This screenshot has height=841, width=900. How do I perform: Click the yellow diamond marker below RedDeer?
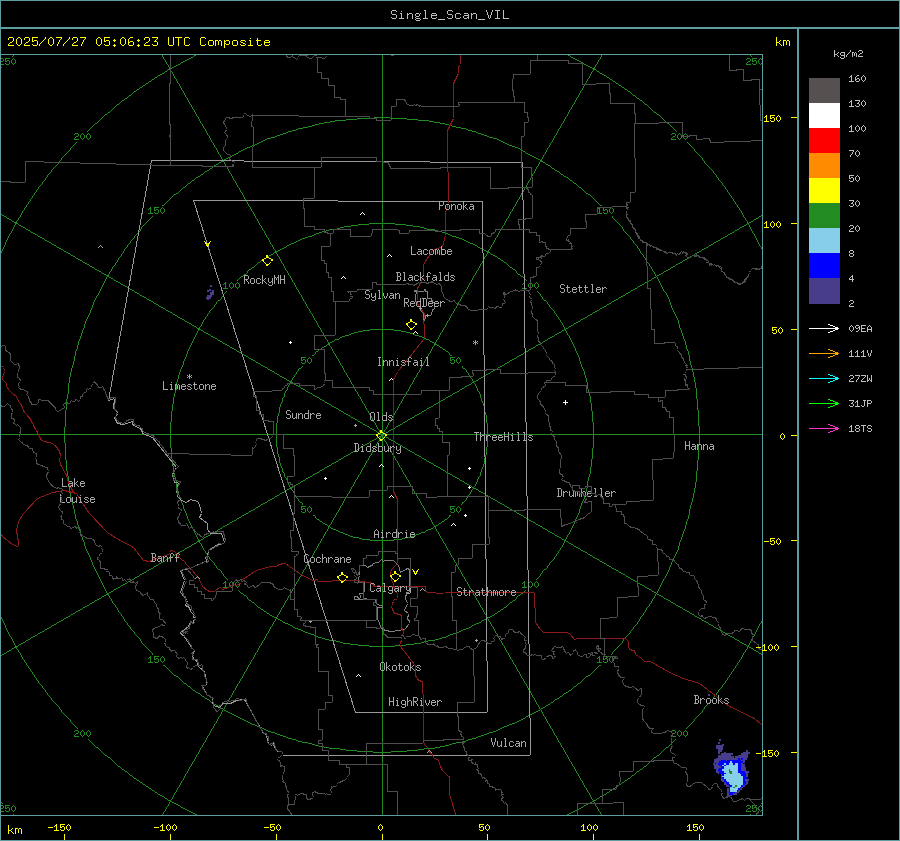(411, 325)
